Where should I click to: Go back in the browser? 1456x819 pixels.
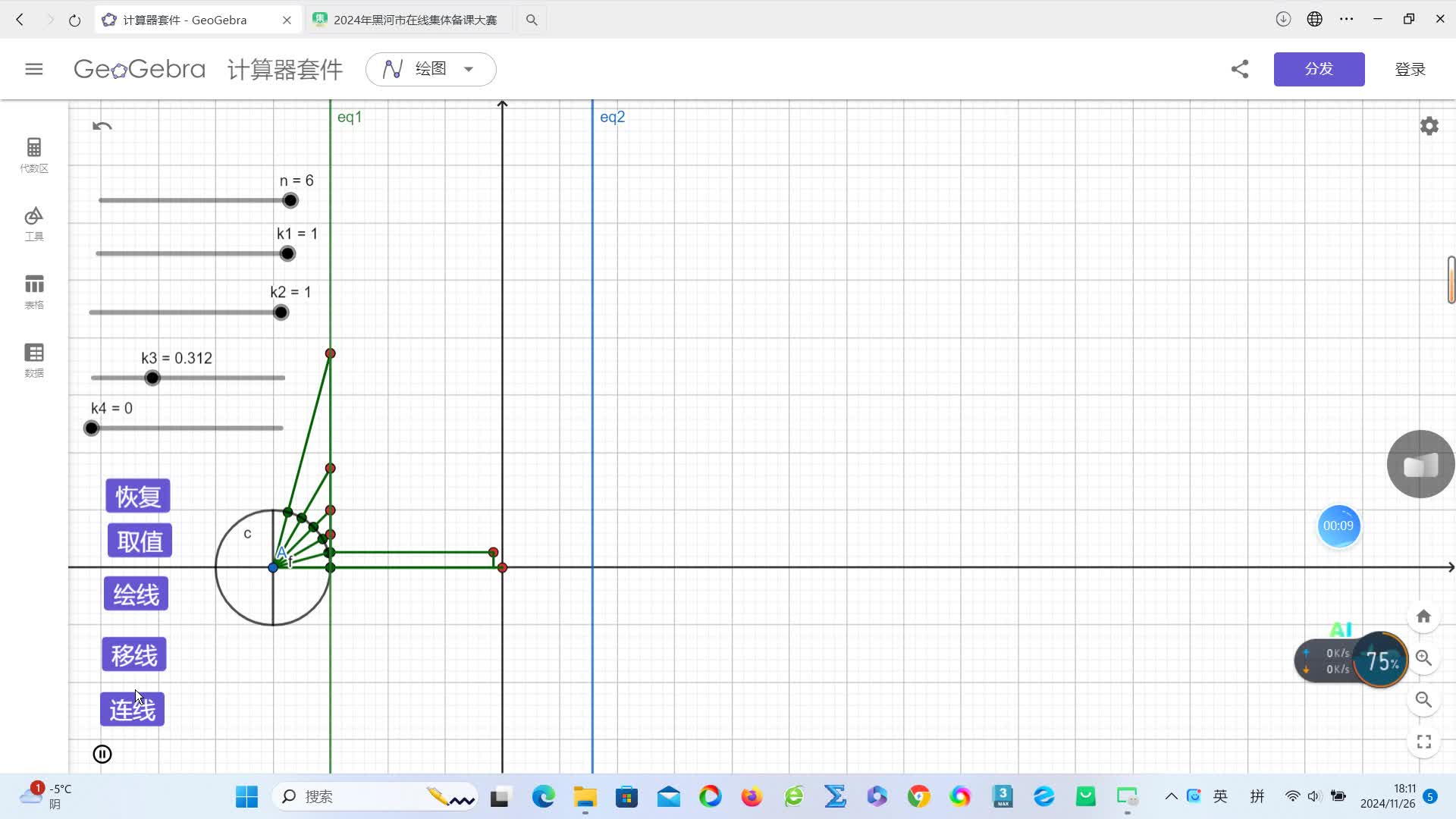click(20, 20)
